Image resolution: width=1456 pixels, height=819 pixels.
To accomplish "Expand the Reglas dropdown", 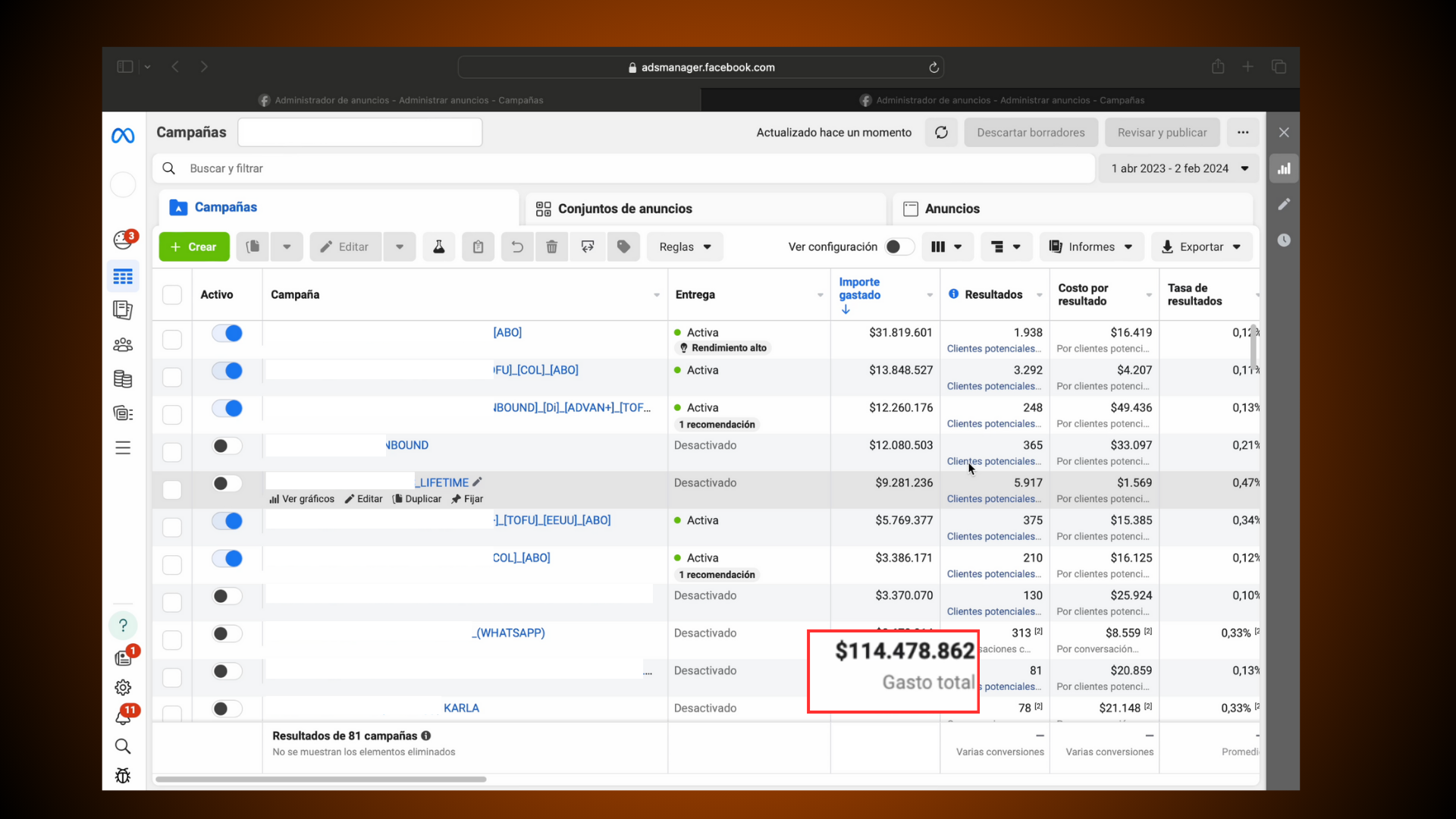I will [x=685, y=246].
